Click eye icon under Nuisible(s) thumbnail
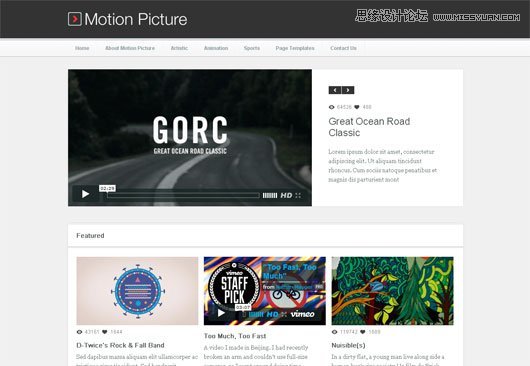Image resolution: width=530 pixels, height=366 pixels. [335, 332]
